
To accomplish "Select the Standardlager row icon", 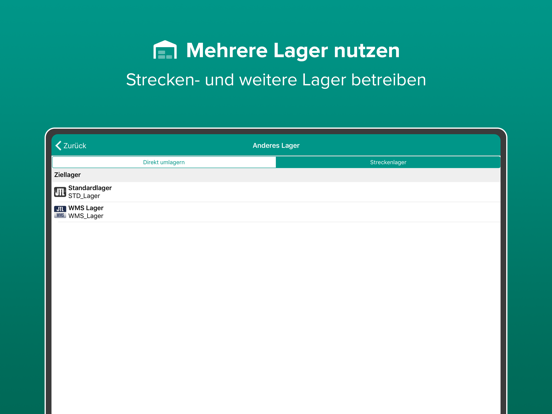I will (x=60, y=192).
